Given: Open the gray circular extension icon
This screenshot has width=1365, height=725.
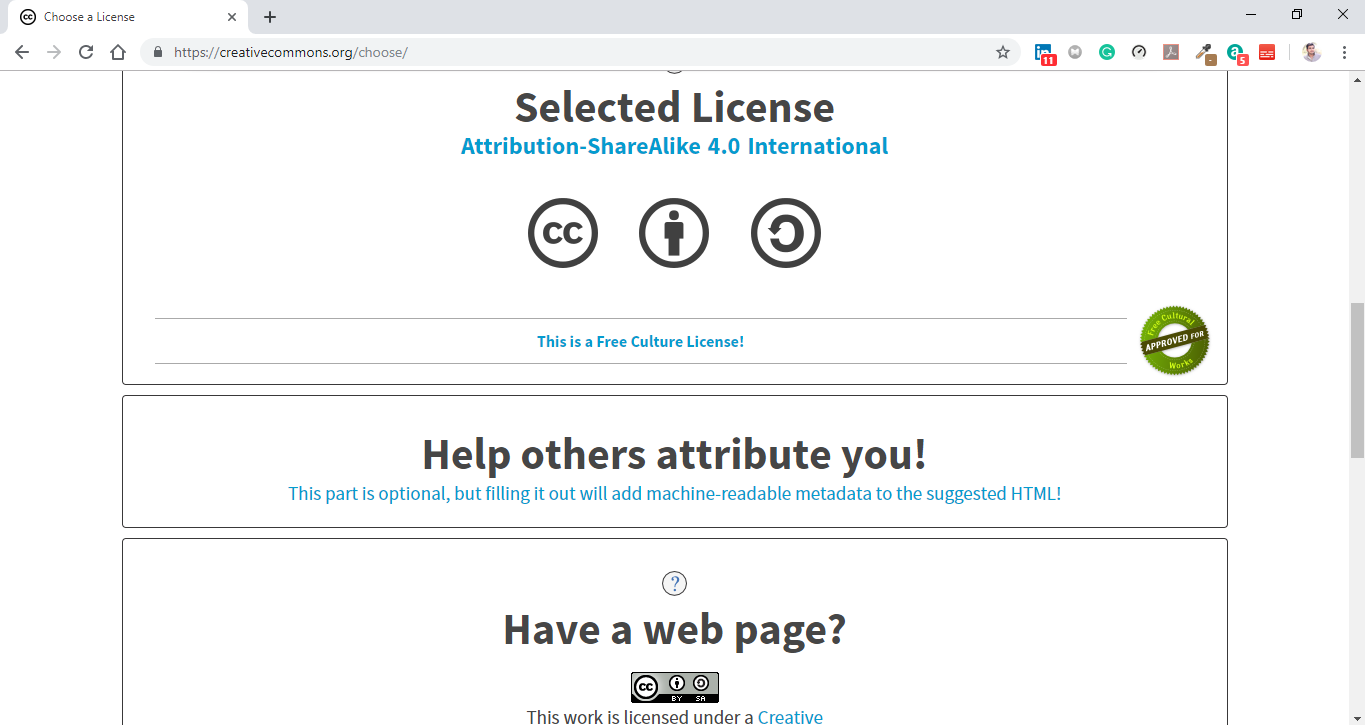Looking at the screenshot, I should coord(1075,52).
